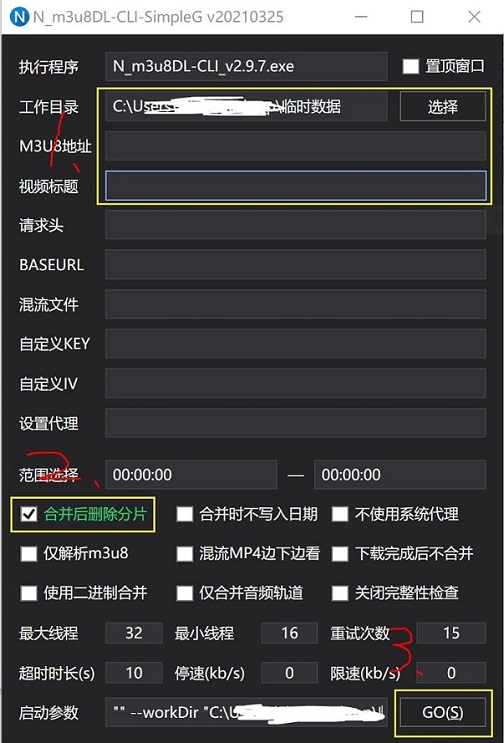Click the 最大线程 value 32 field
504x743 pixels.
(x=134, y=633)
